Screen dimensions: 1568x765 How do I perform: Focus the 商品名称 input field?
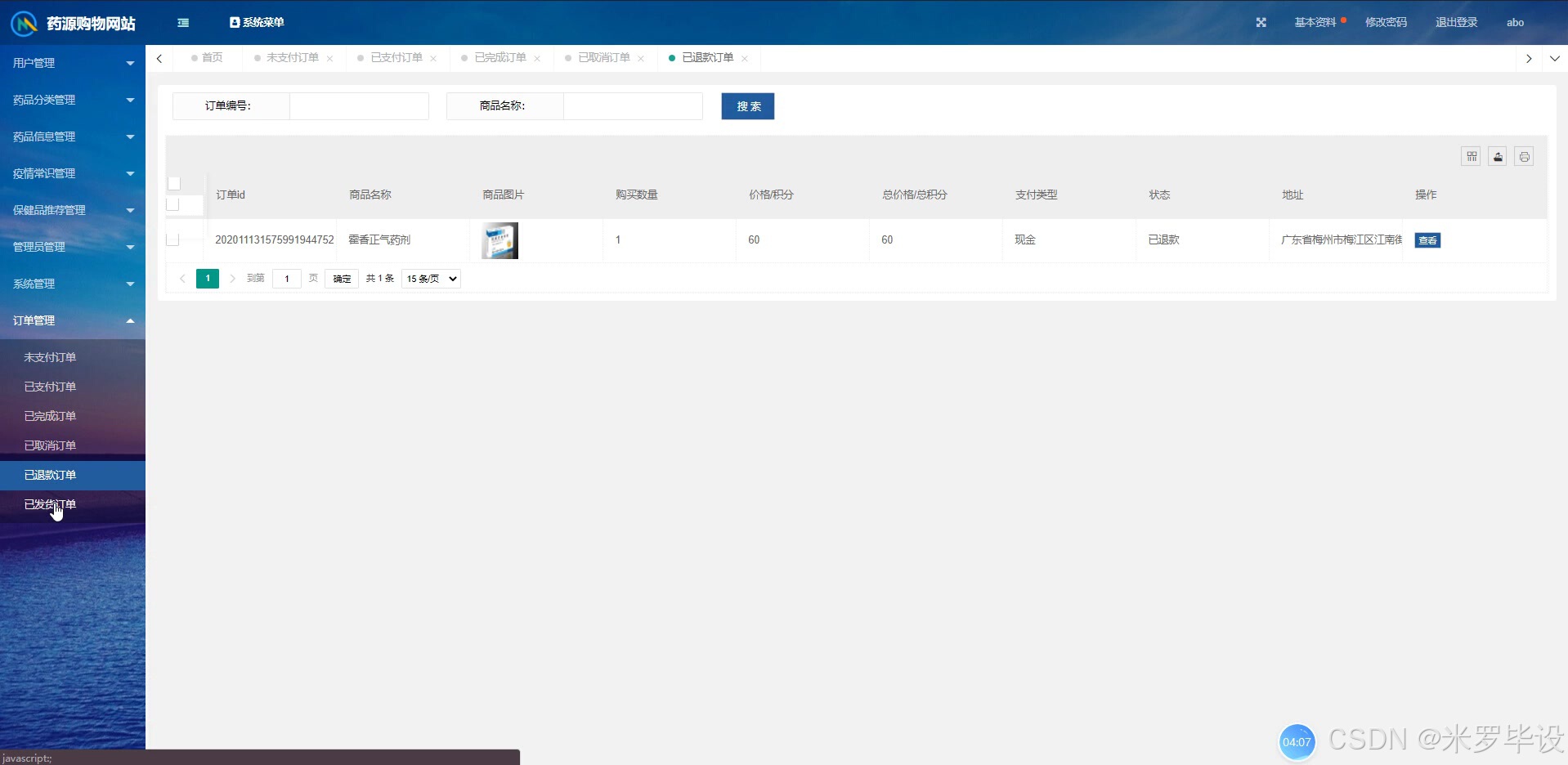[x=633, y=106]
